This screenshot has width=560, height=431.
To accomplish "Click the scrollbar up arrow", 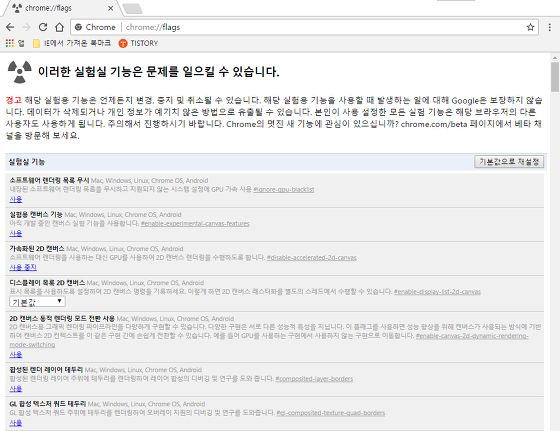I will pos(555,57).
